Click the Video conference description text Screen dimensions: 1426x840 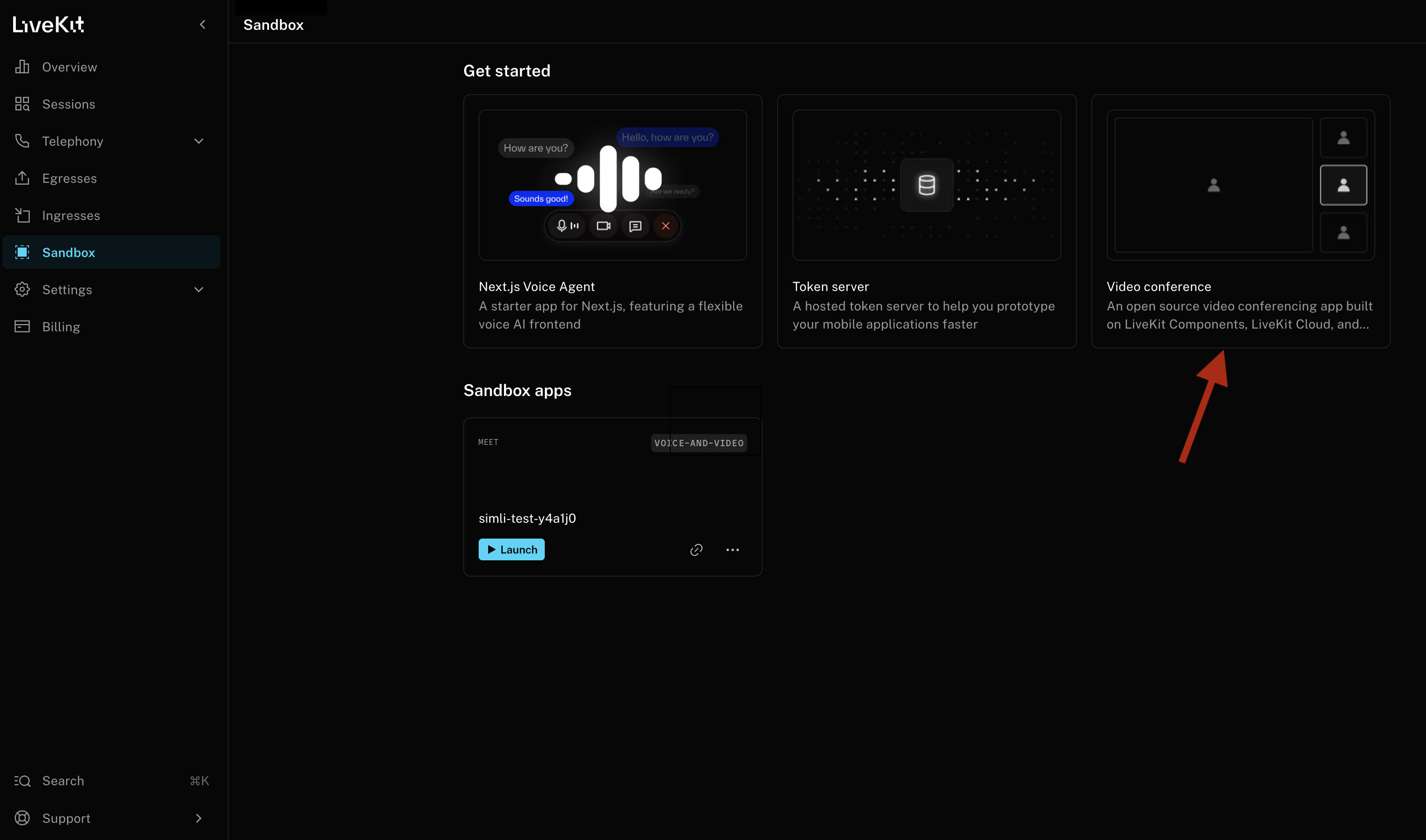point(1240,315)
